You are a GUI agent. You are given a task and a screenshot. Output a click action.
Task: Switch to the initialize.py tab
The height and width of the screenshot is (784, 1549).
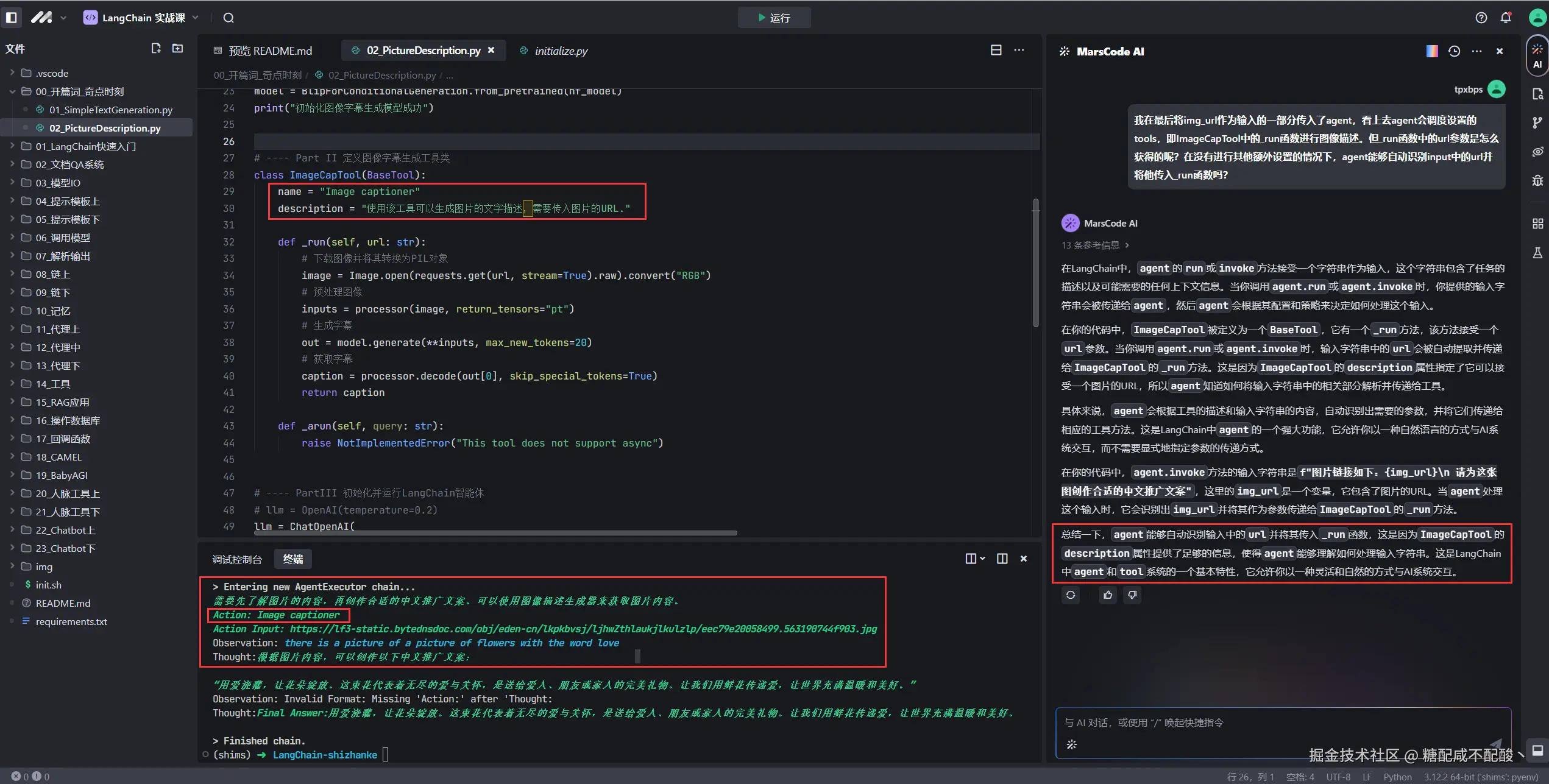pos(561,51)
